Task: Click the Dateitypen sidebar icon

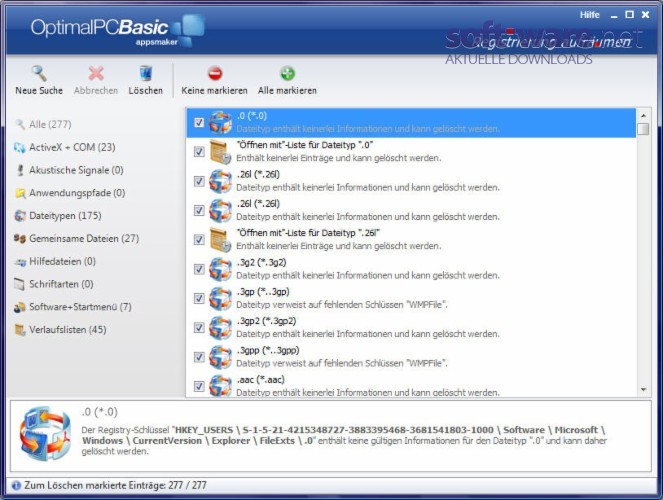Action: pos(19,216)
